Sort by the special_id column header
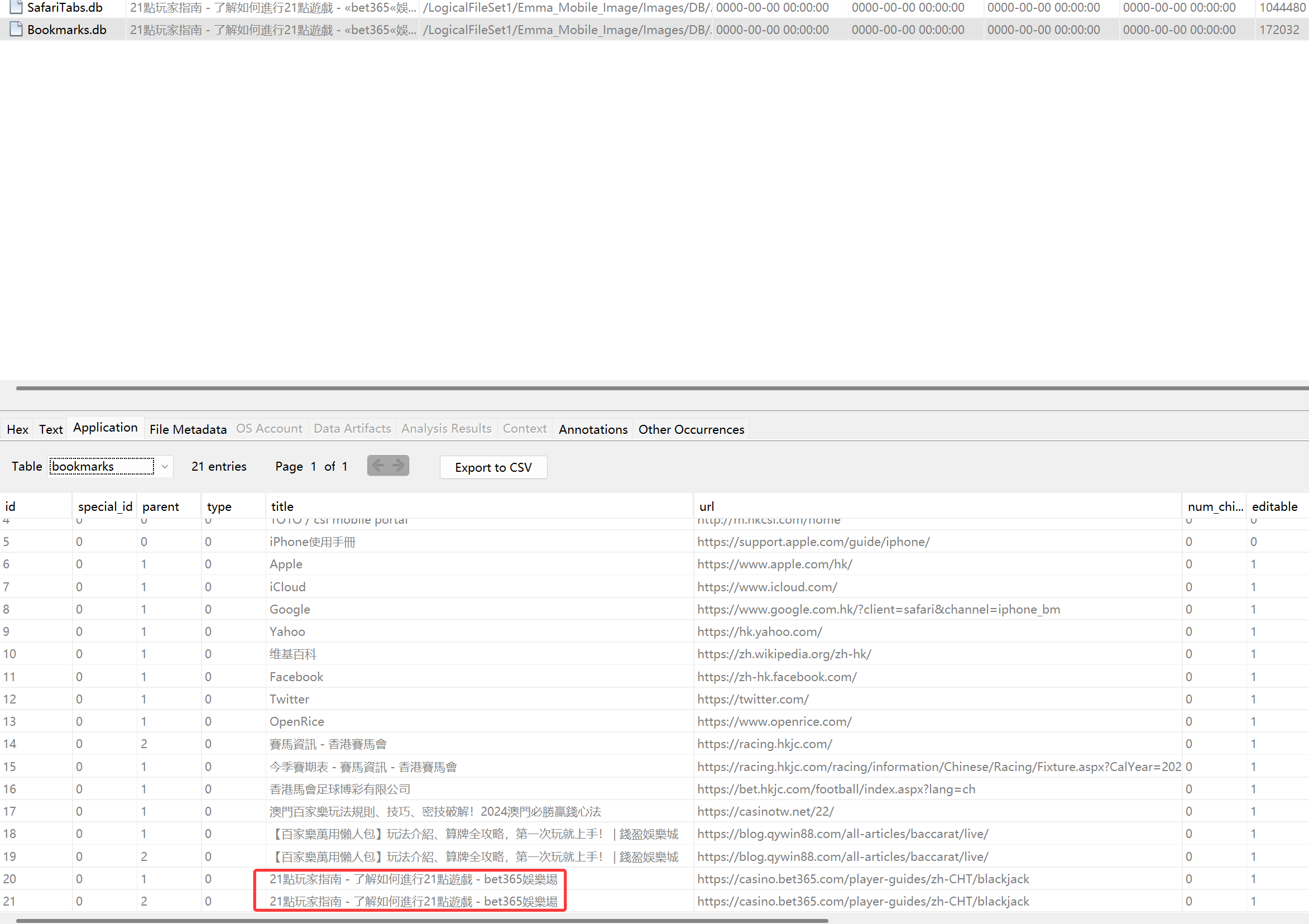 coord(105,506)
